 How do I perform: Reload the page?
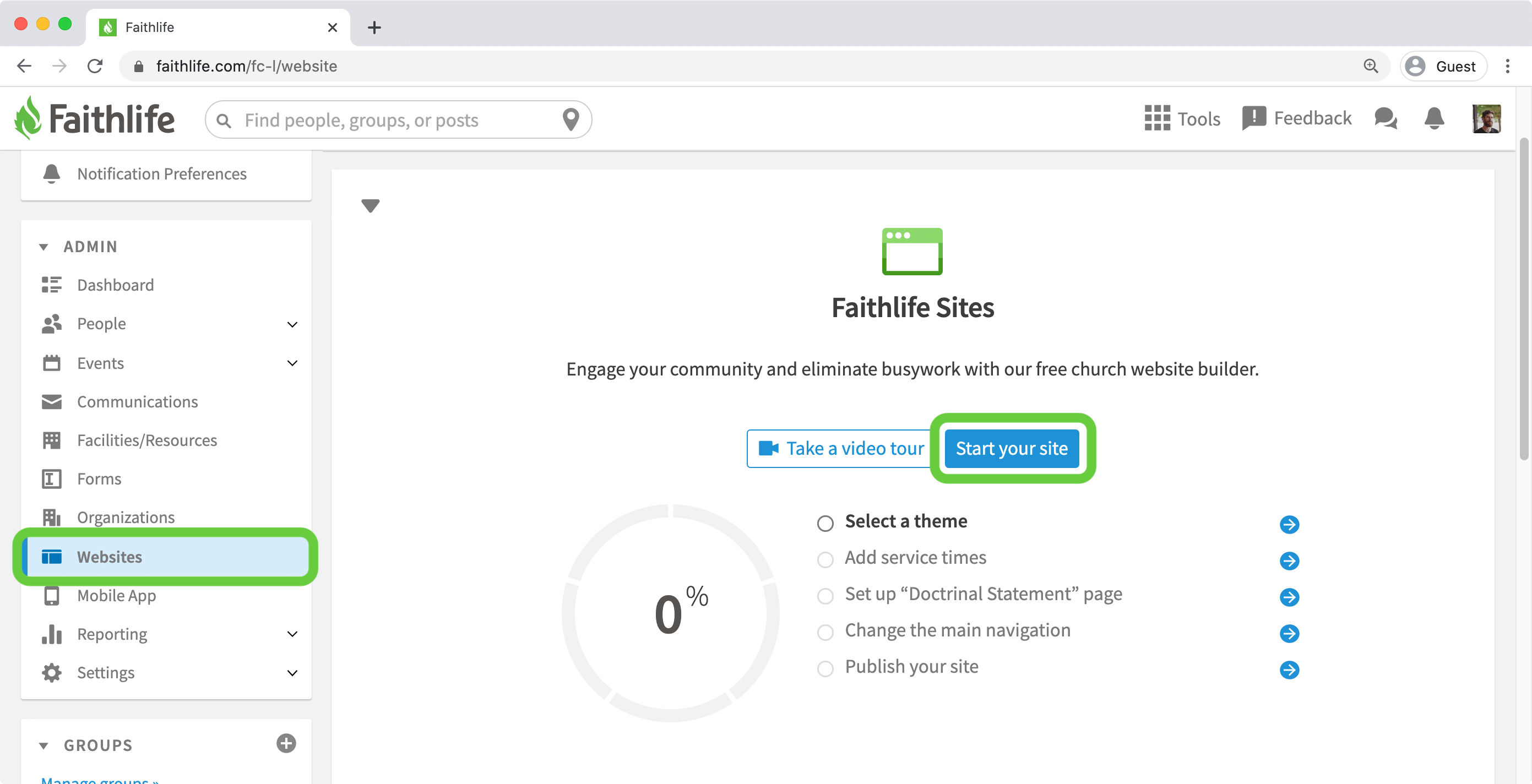[95, 66]
